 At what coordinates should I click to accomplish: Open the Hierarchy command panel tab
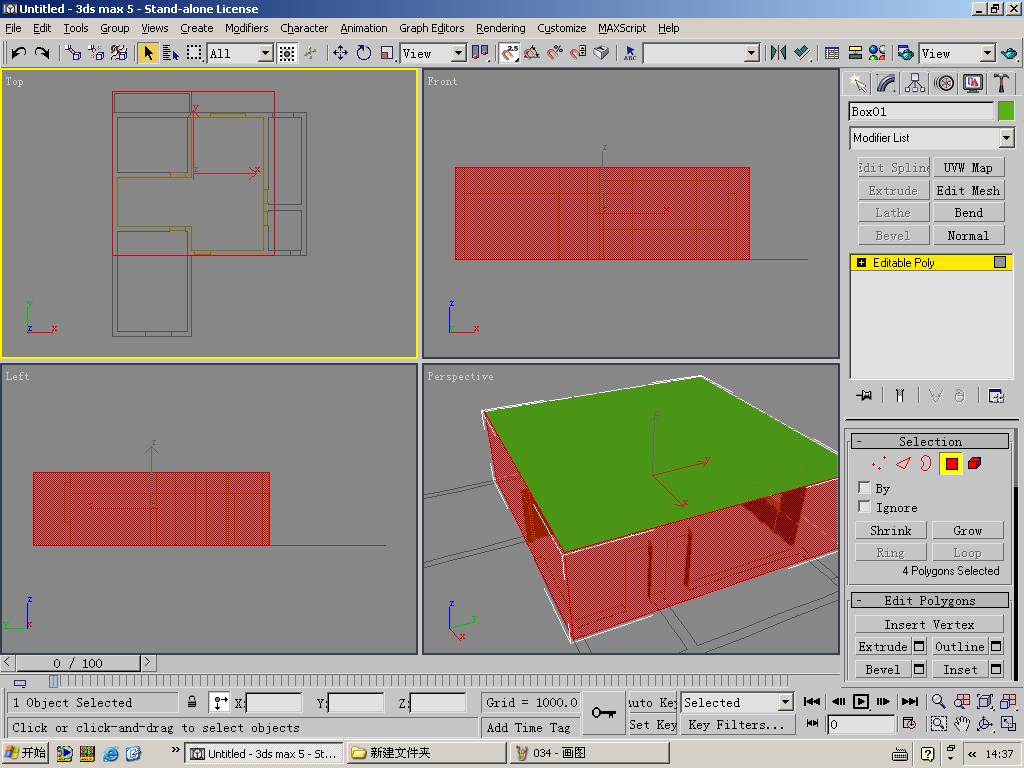915,83
